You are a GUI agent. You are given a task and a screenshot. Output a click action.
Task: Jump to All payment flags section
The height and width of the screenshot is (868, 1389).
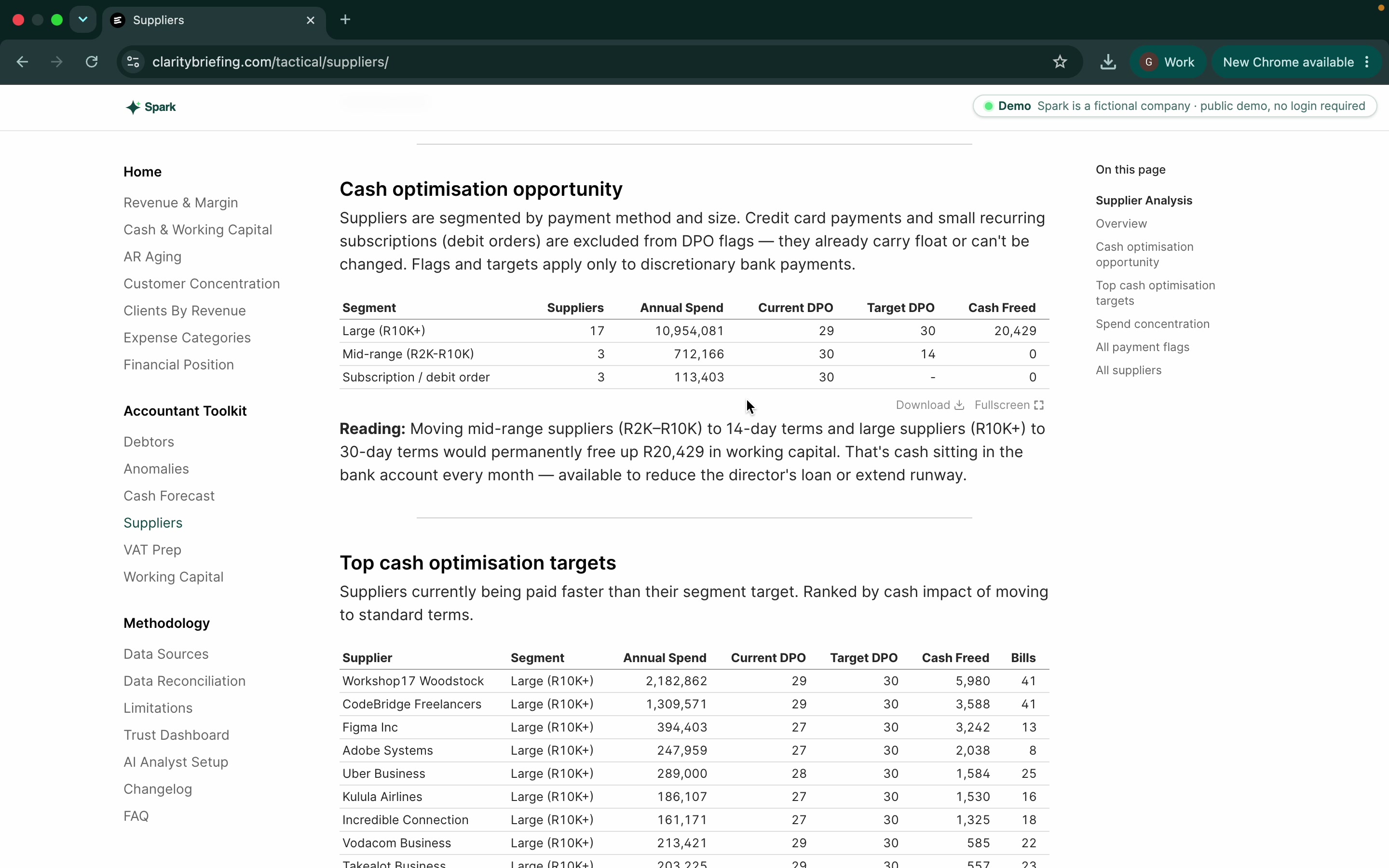(x=1142, y=347)
